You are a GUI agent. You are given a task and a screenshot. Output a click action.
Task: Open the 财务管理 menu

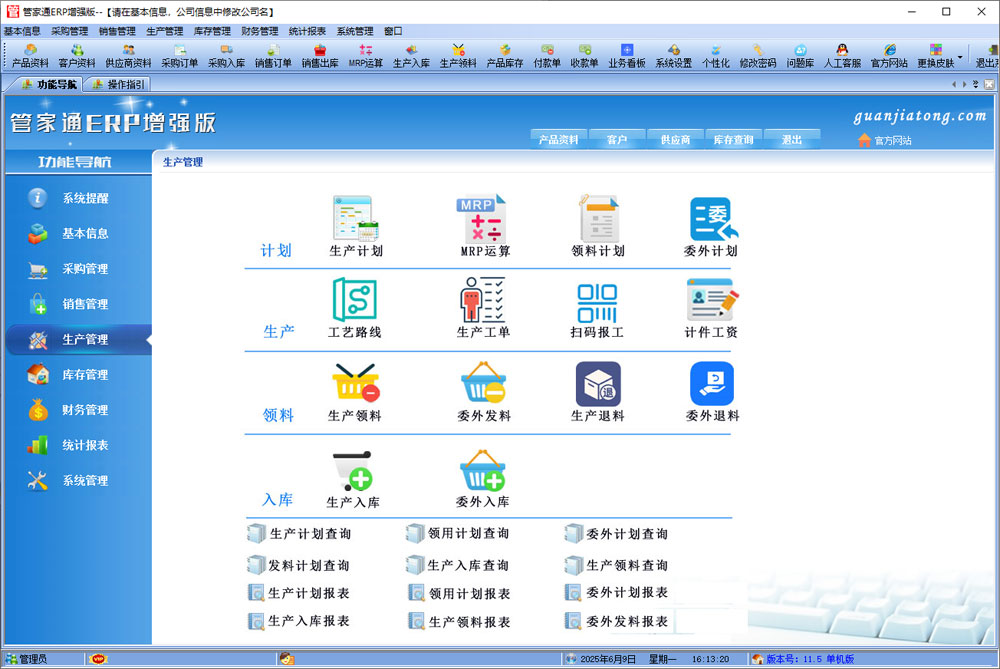(260, 31)
